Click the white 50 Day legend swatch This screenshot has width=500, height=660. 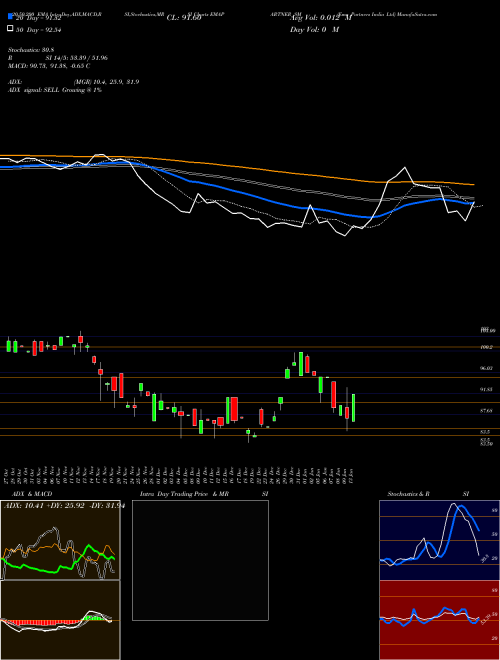(10, 29)
